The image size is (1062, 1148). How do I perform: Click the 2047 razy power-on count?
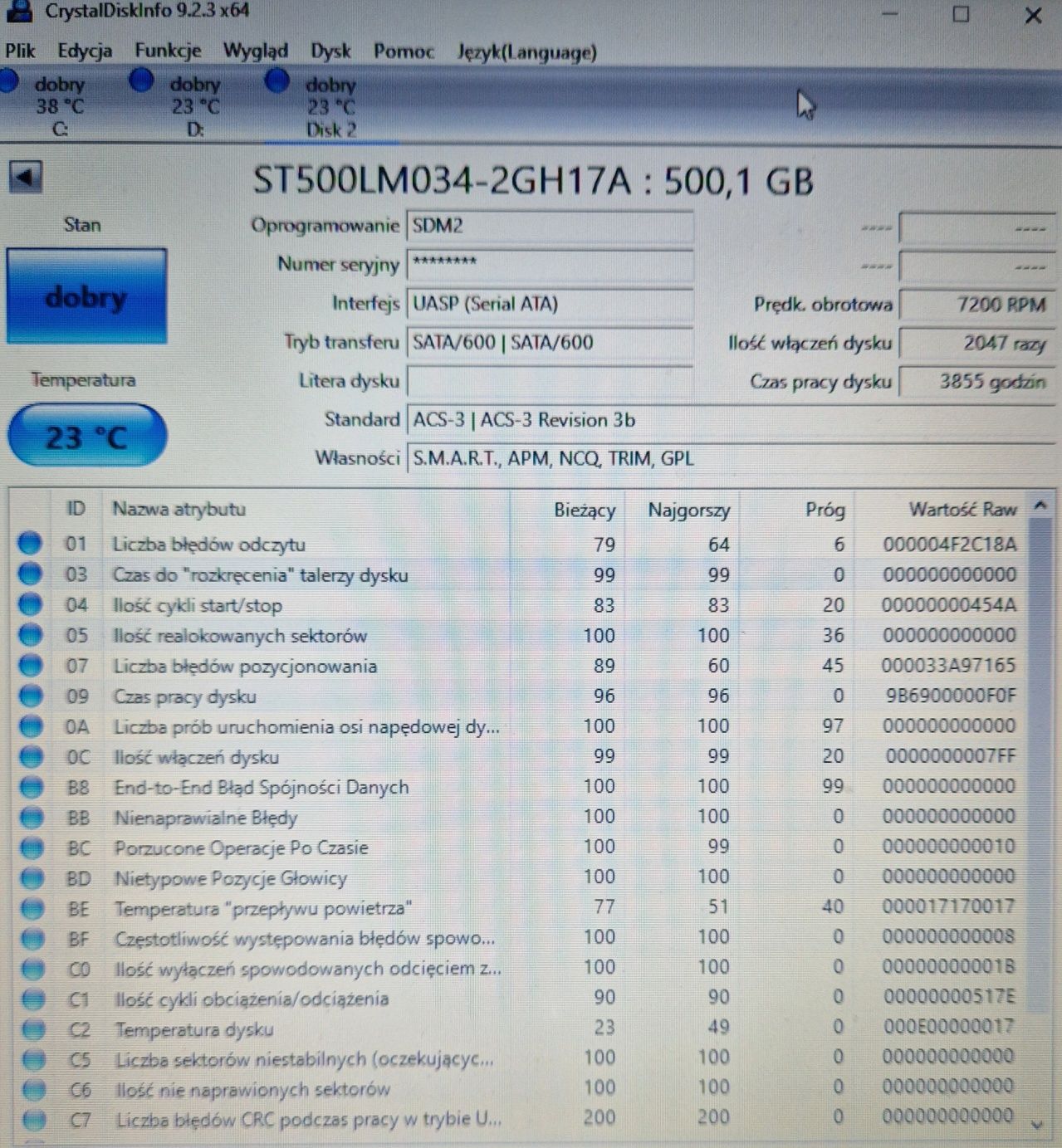(977, 343)
